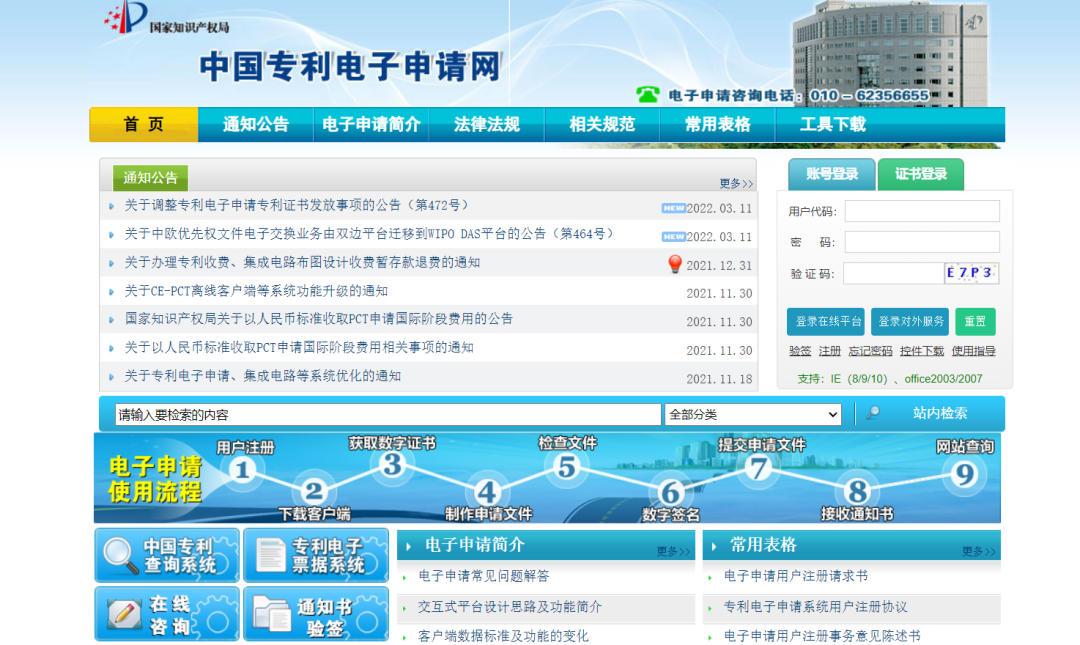Click the 登录在线平台 button

[827, 322]
